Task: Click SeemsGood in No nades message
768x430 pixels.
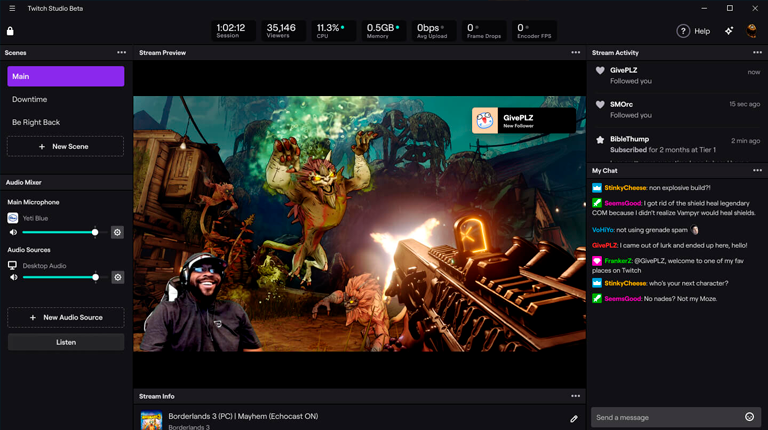Action: (623, 299)
